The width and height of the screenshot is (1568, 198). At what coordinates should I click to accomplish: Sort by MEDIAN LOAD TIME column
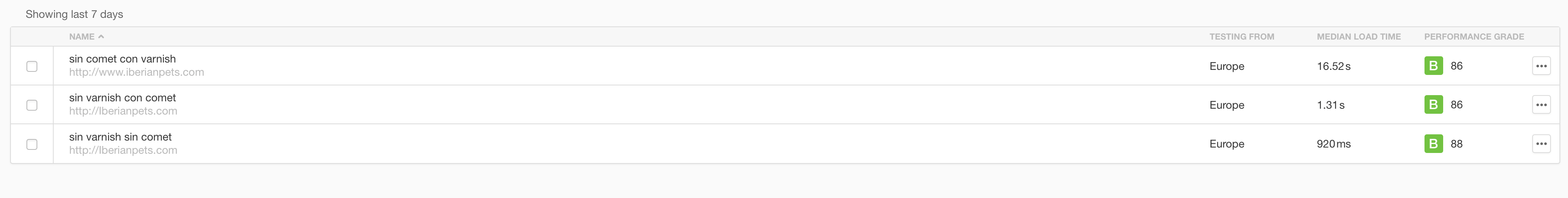[x=1359, y=36]
